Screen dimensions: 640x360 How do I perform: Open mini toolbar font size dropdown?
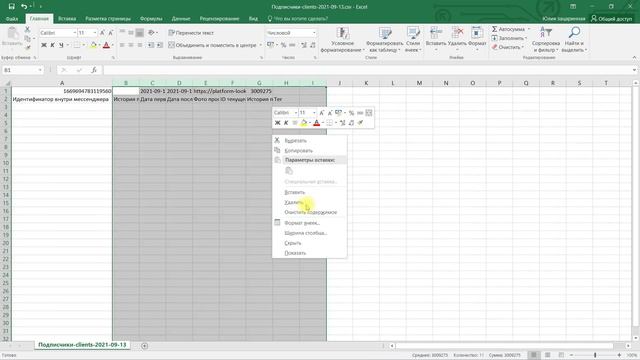[314, 113]
